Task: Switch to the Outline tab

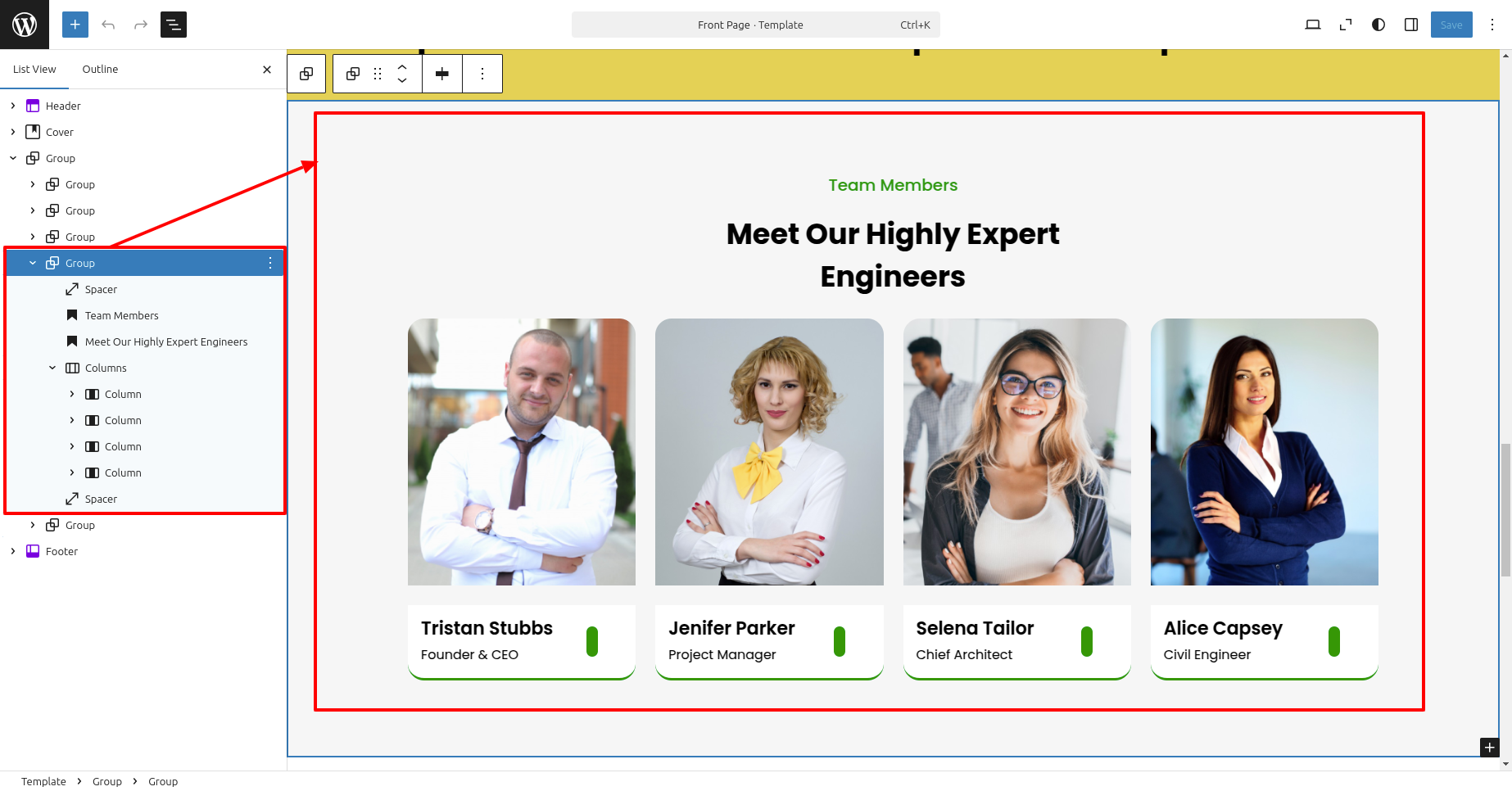Action: (x=100, y=70)
